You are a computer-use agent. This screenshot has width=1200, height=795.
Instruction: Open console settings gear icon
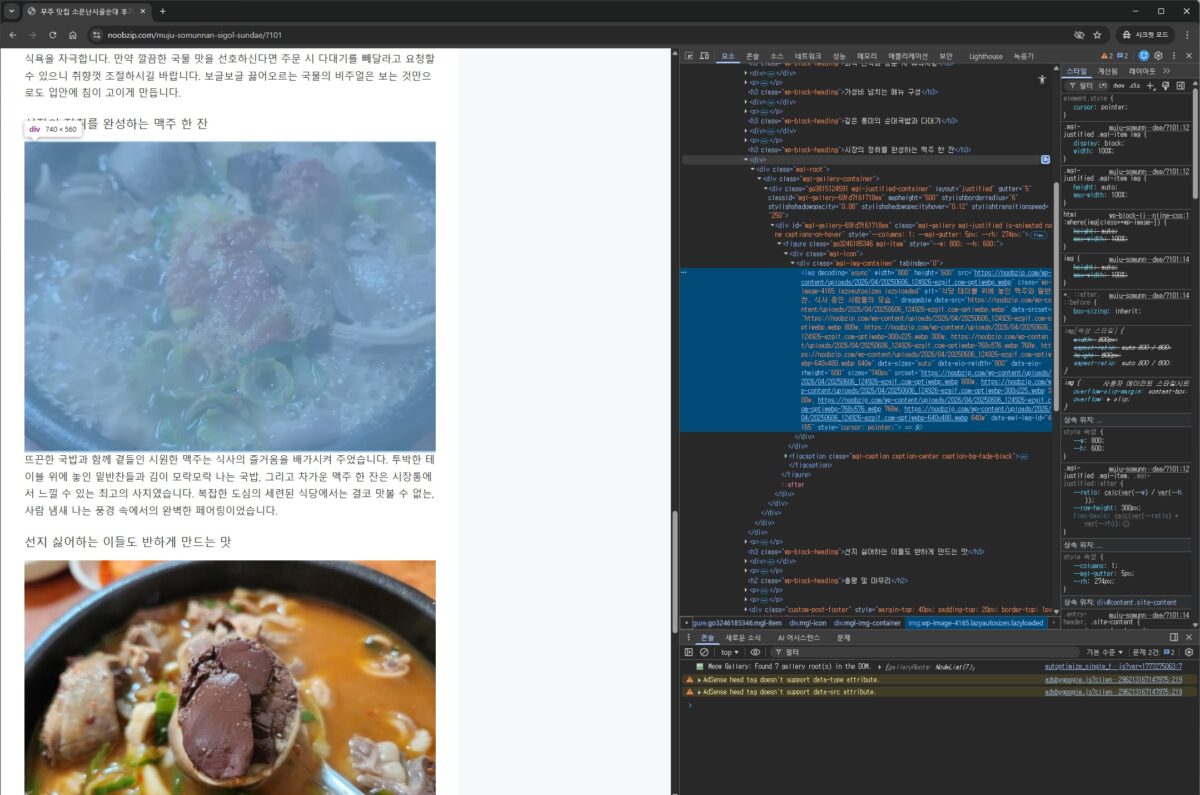1189,652
